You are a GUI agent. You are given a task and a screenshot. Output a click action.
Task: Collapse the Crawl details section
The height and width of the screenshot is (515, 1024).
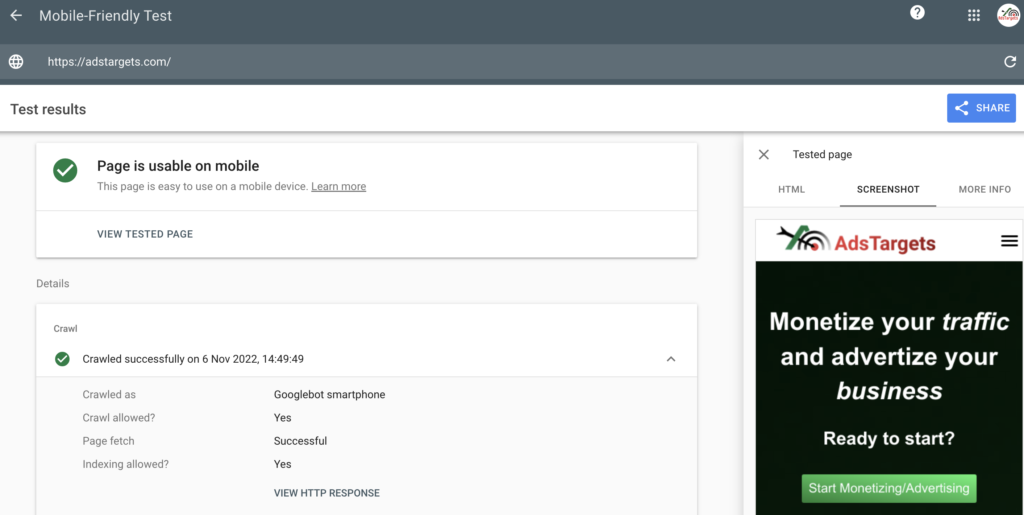pos(671,359)
